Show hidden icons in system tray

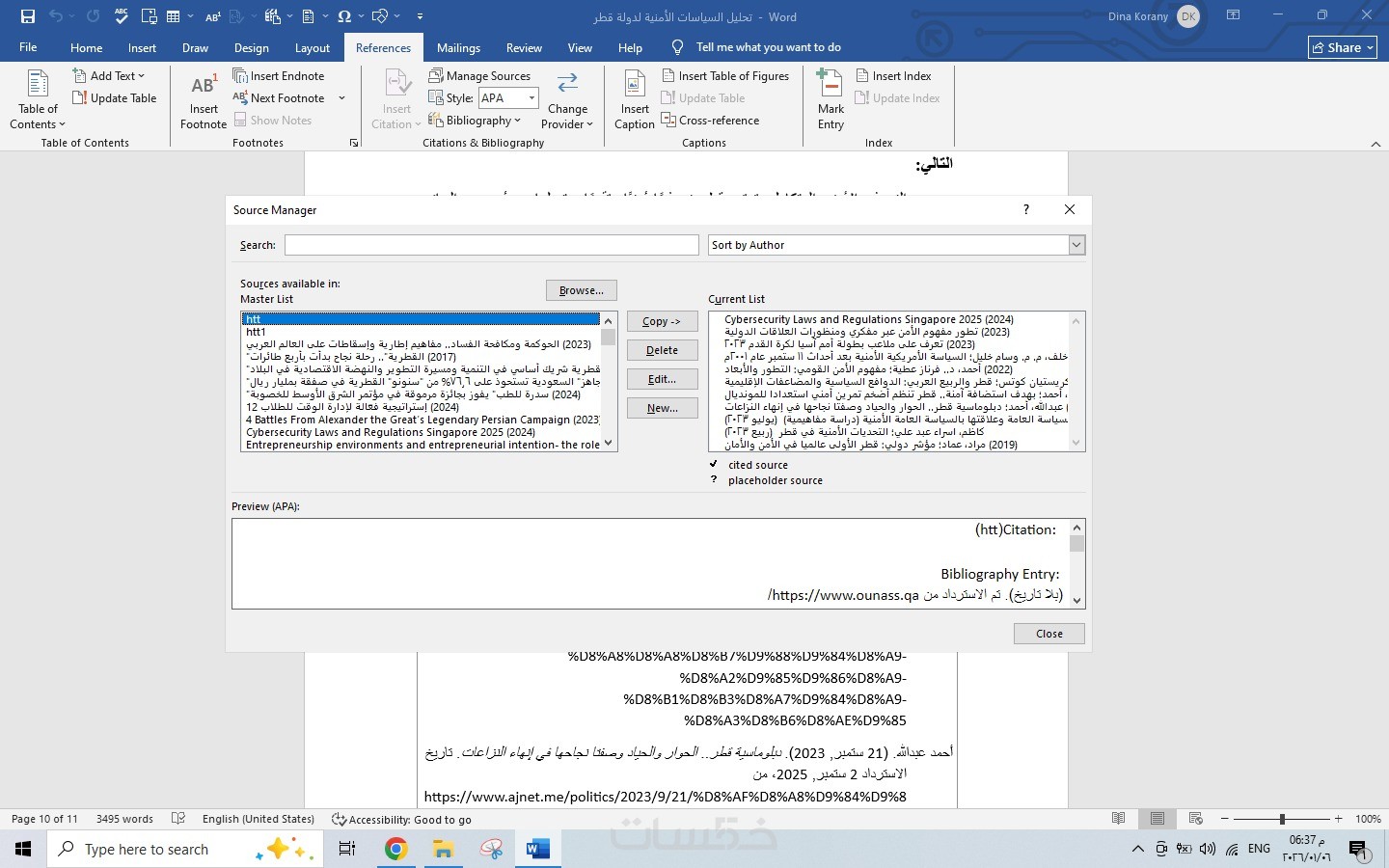coord(1138,849)
